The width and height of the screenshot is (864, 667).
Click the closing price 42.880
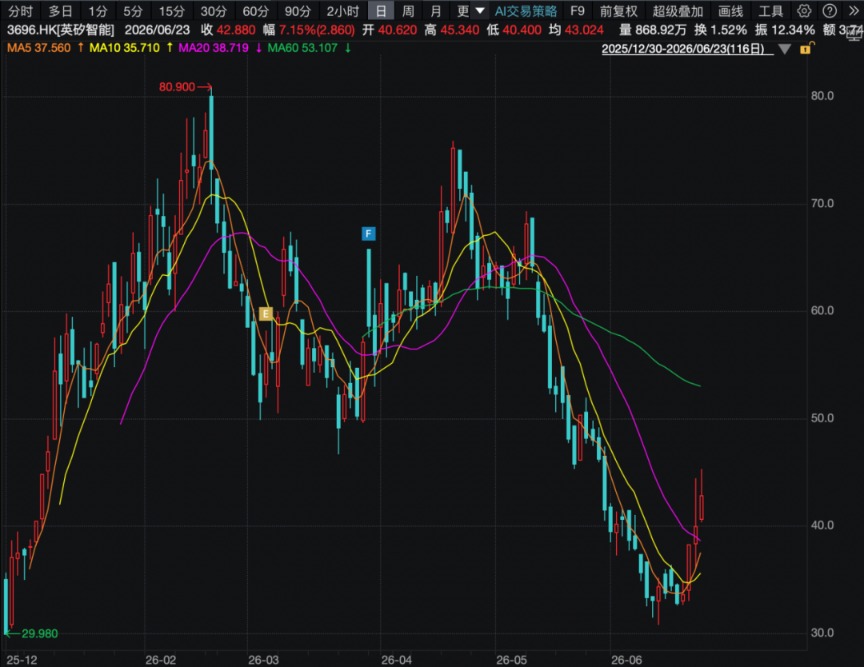pyautogui.click(x=236, y=30)
